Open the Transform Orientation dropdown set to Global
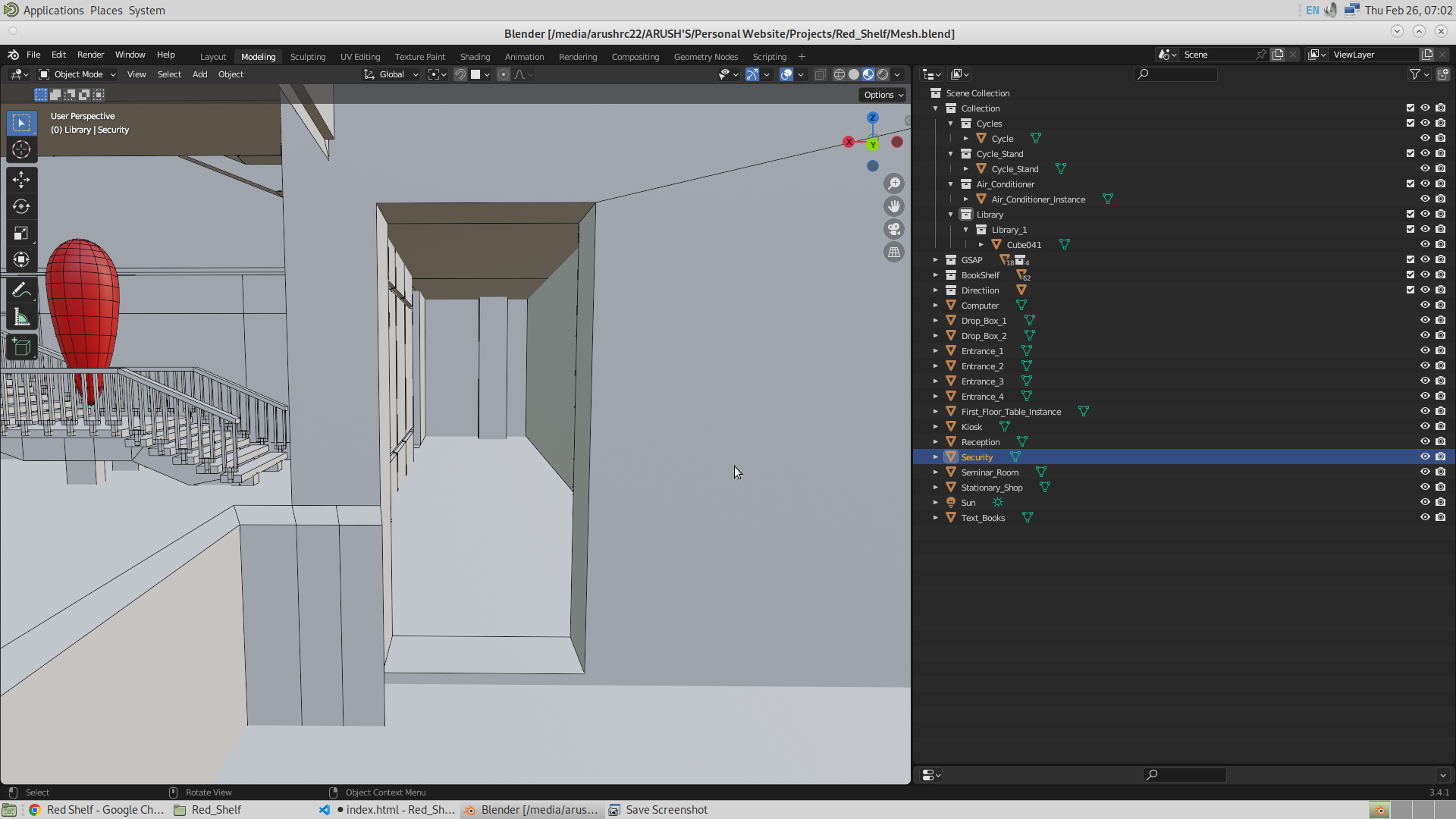 point(391,74)
